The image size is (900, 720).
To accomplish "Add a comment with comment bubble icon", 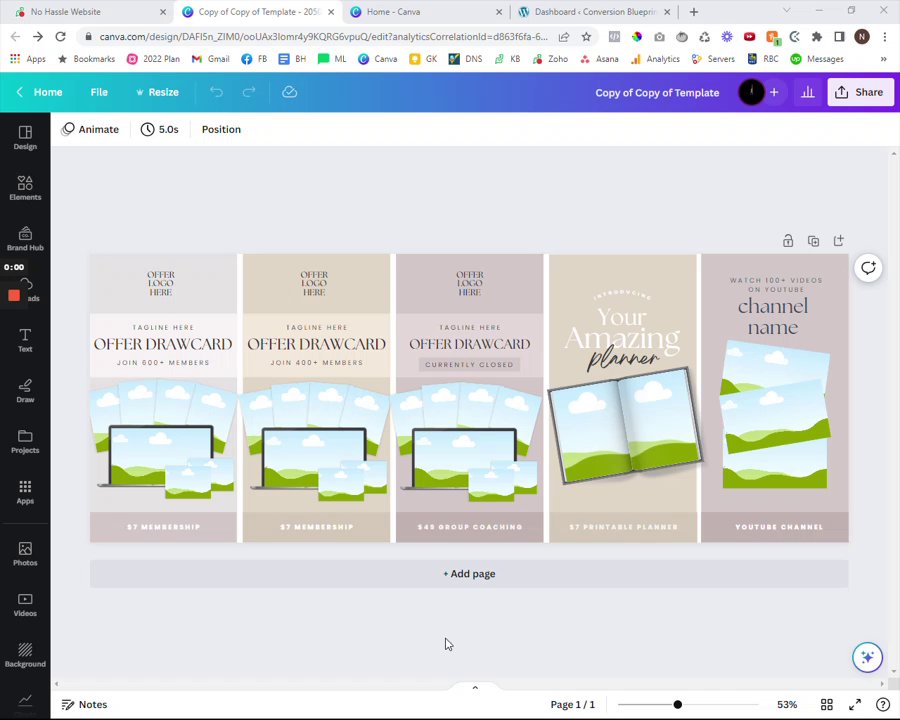I will (868, 268).
